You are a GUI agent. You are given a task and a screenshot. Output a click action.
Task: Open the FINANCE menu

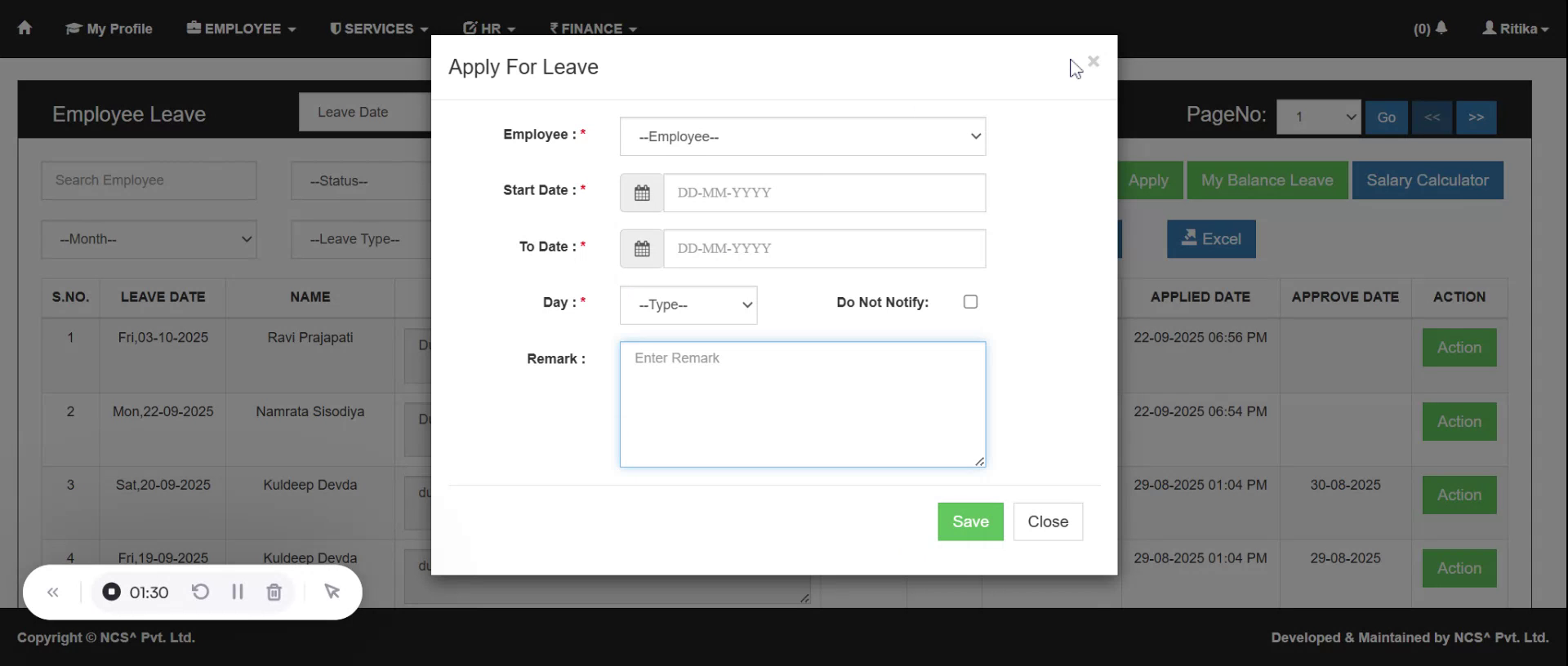(593, 29)
